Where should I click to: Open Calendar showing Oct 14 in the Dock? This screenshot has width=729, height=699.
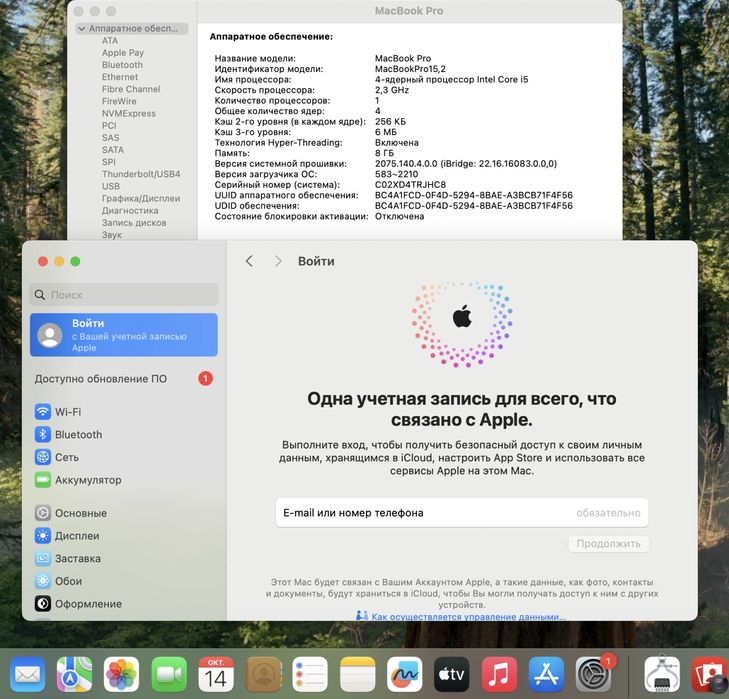click(216, 674)
